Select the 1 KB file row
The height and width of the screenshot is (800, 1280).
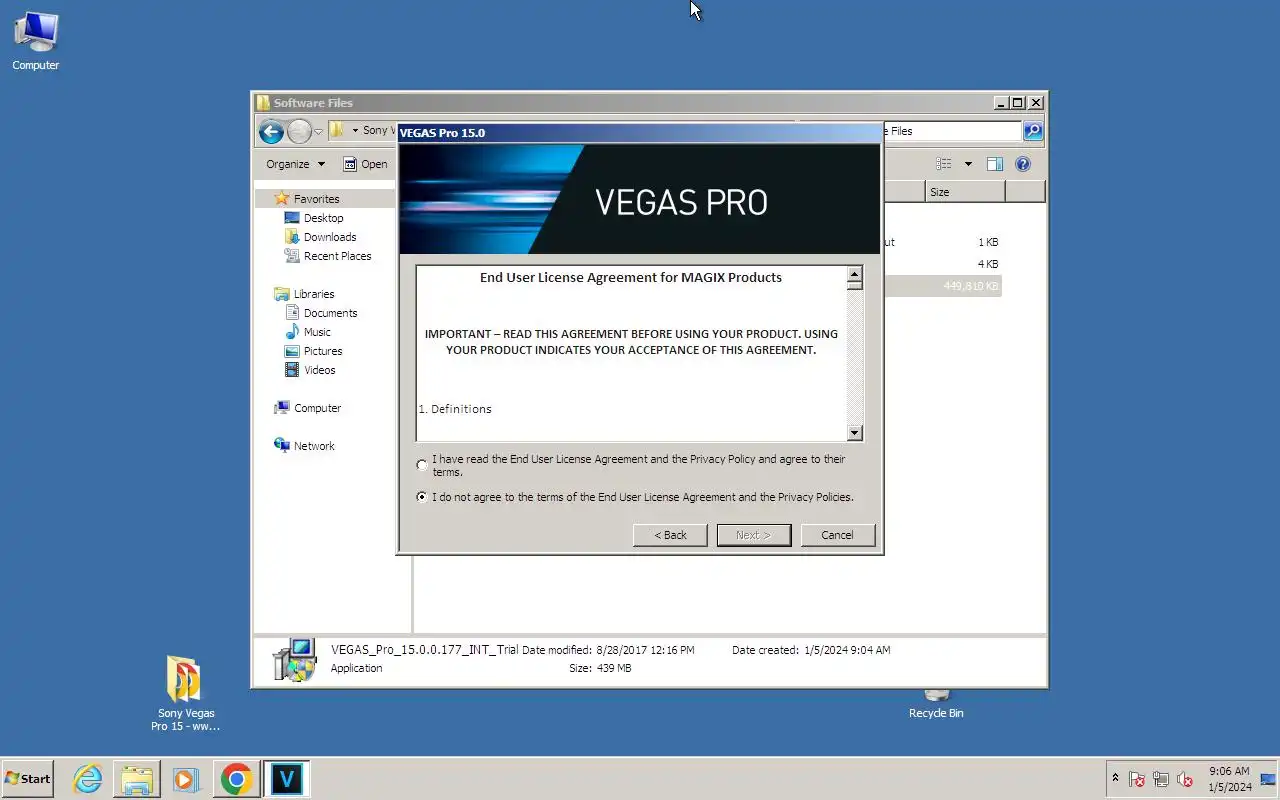941,242
